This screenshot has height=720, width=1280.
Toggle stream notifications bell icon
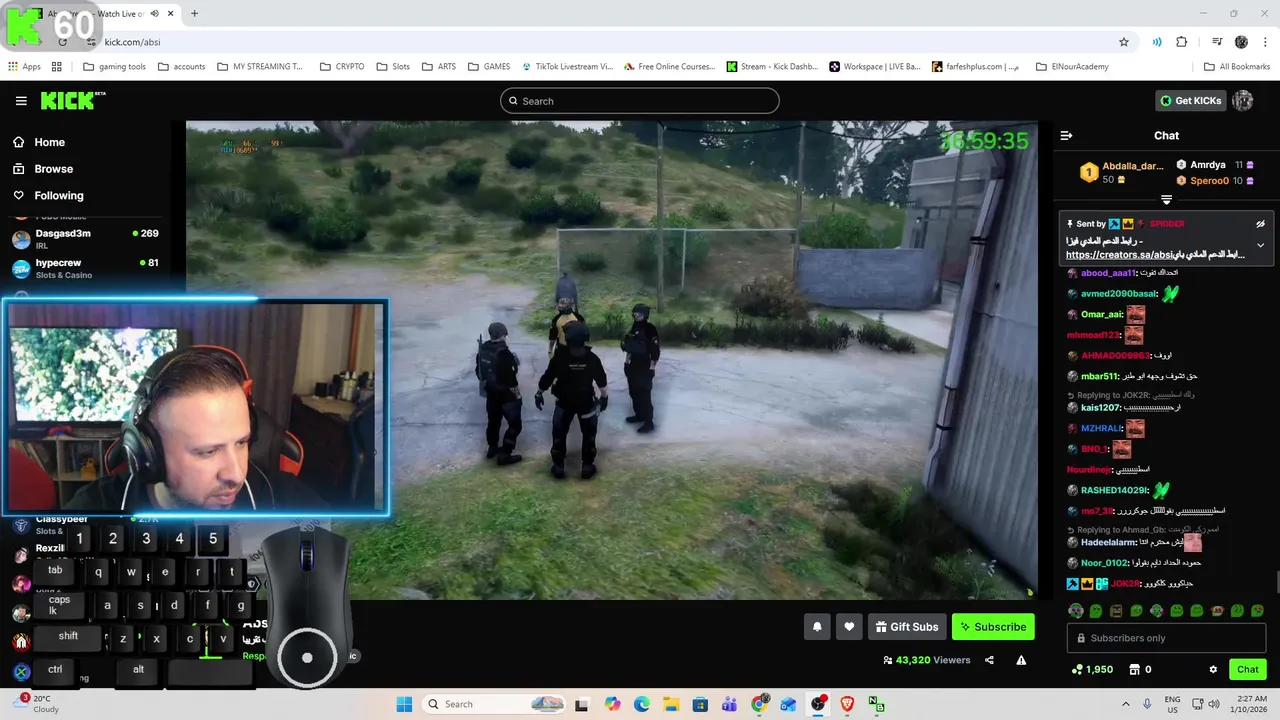click(x=817, y=627)
